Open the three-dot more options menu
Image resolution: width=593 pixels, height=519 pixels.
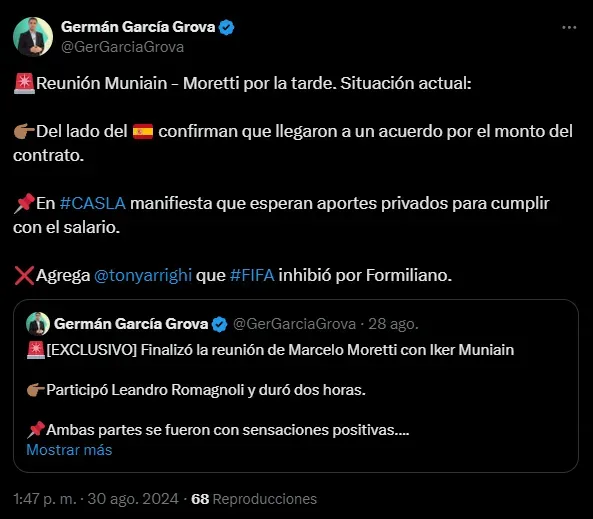pos(569,28)
